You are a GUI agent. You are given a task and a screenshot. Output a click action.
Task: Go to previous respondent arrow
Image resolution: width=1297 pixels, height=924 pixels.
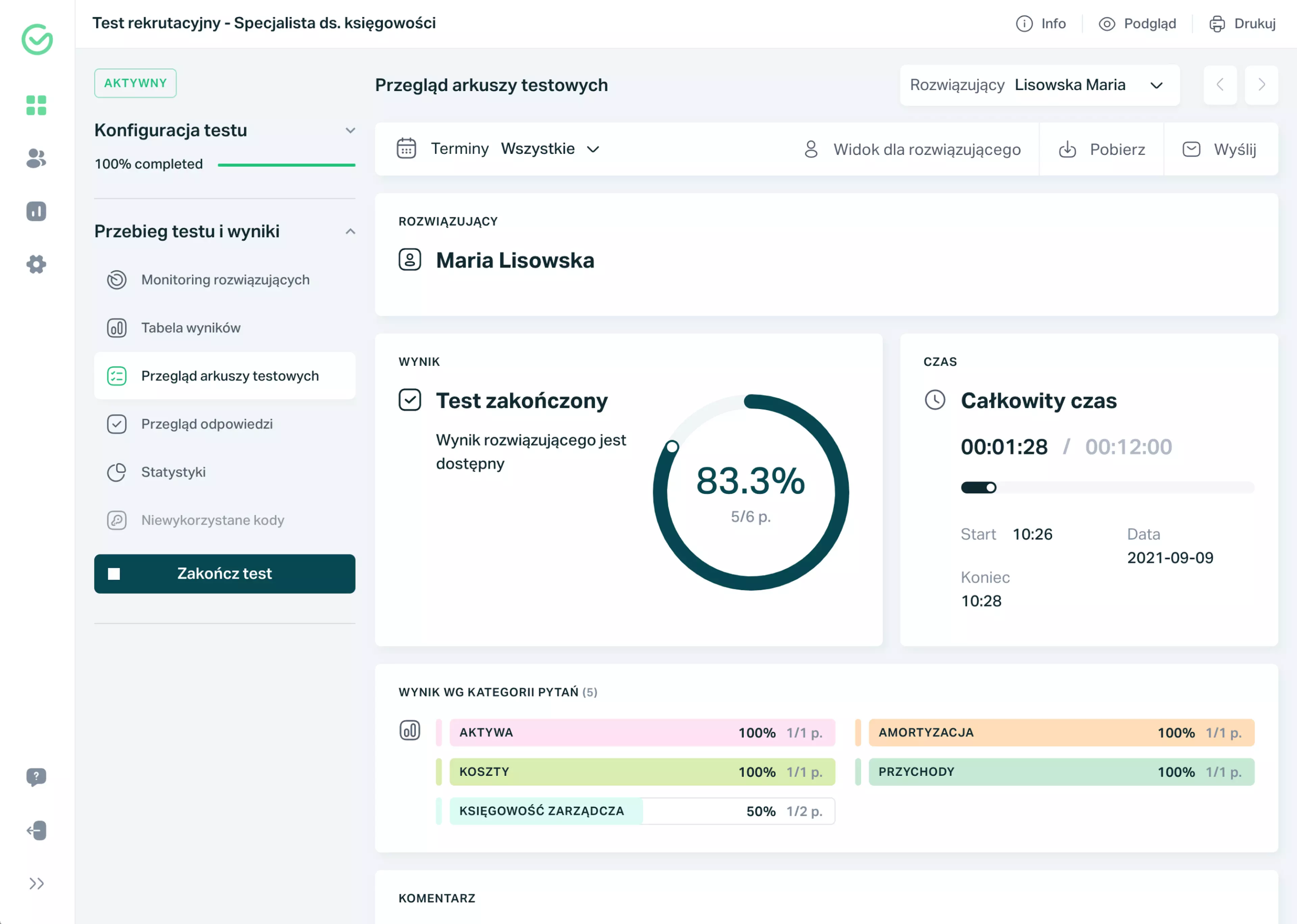(x=1220, y=85)
